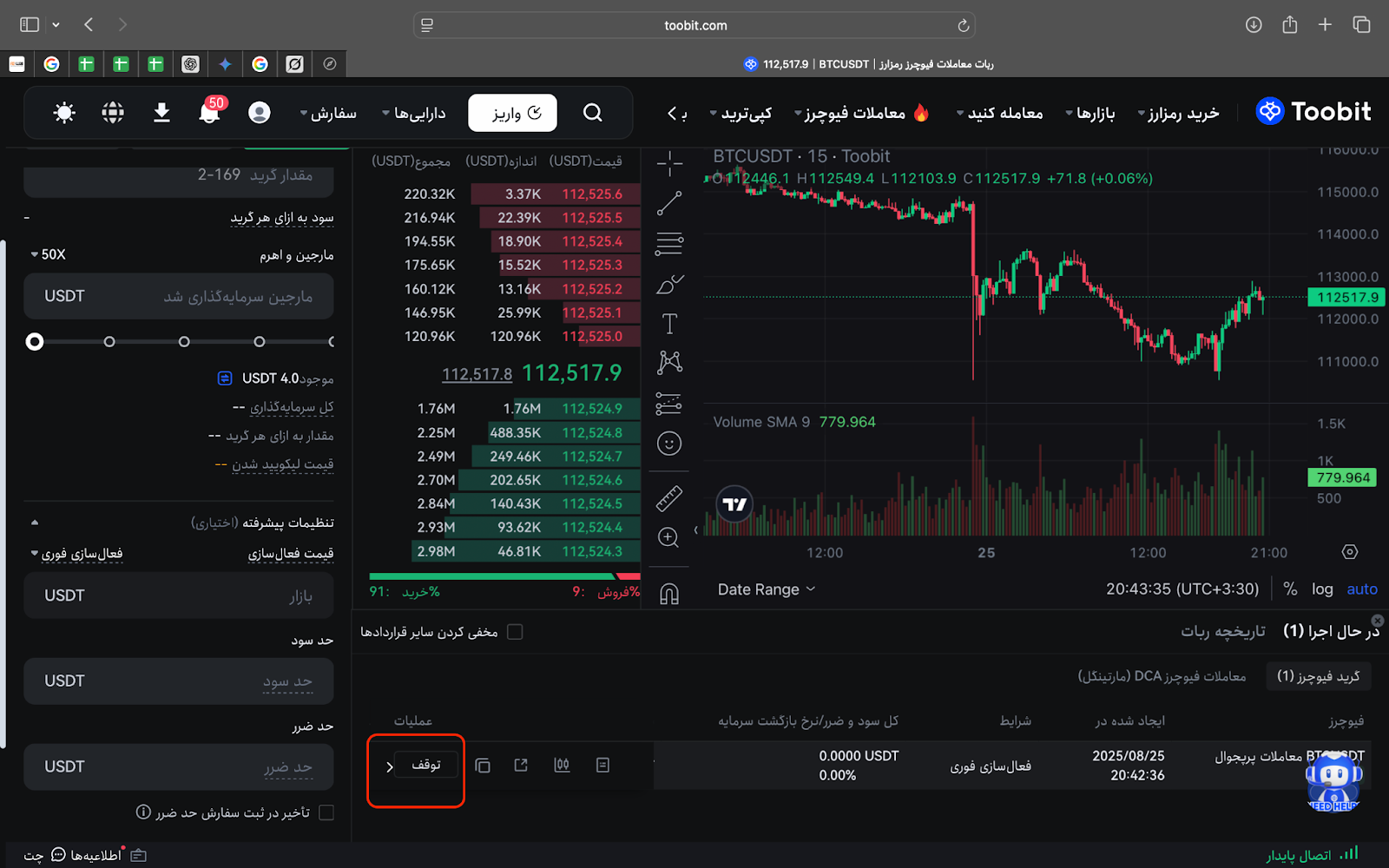Click the واریز deposit button
Image resolution: width=1389 pixels, height=868 pixels.
pyautogui.click(x=512, y=113)
